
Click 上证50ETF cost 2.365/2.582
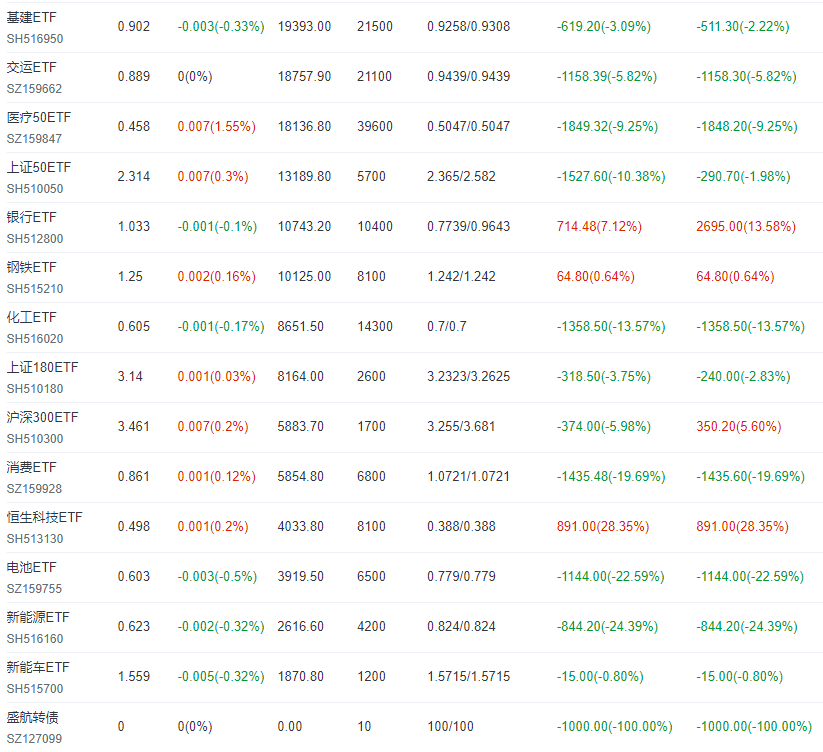461,176
